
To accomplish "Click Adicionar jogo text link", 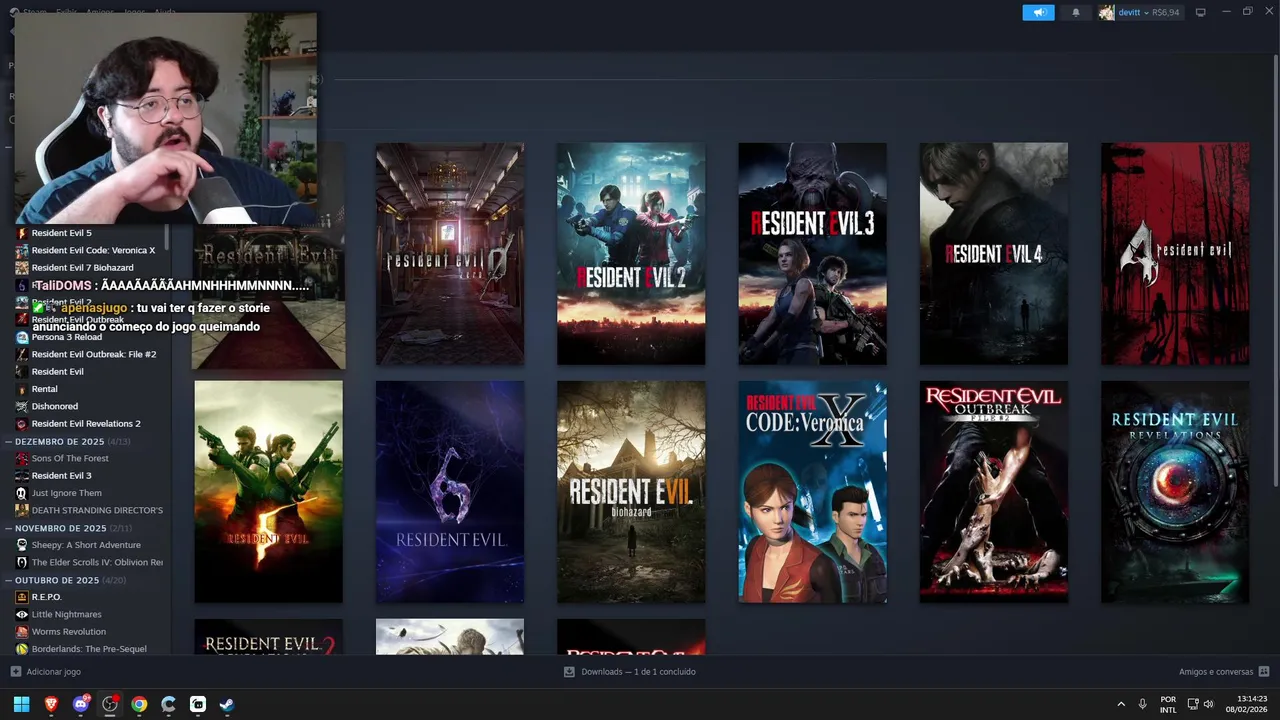I will pyautogui.click(x=53, y=672).
